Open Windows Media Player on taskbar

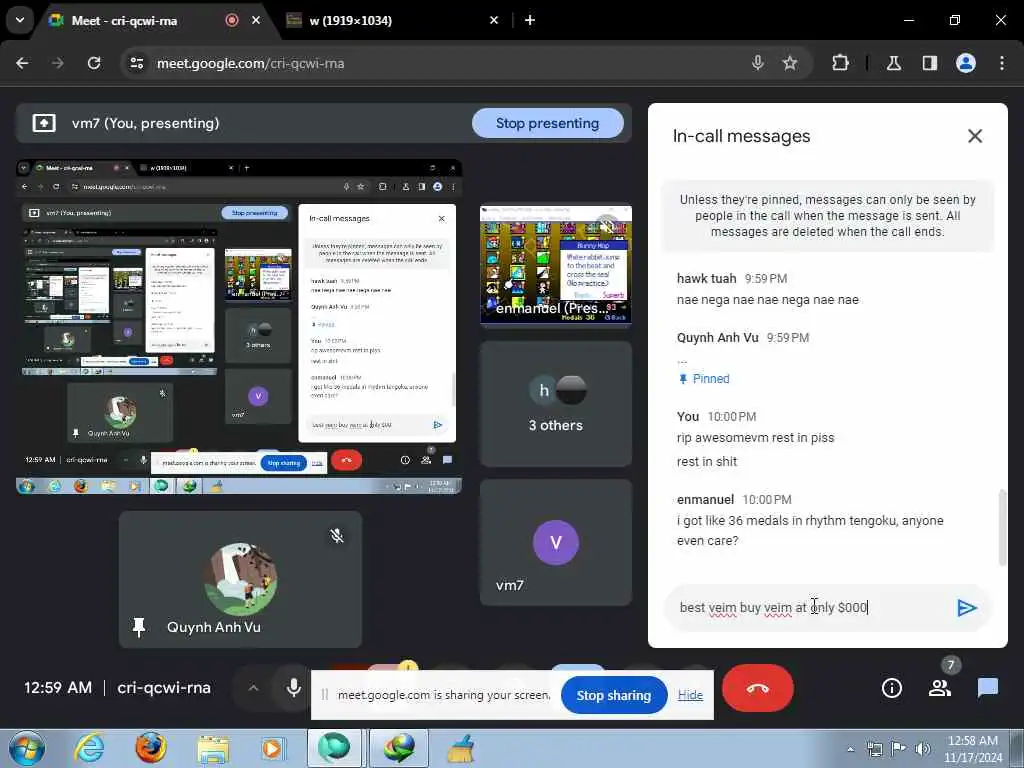(273, 748)
